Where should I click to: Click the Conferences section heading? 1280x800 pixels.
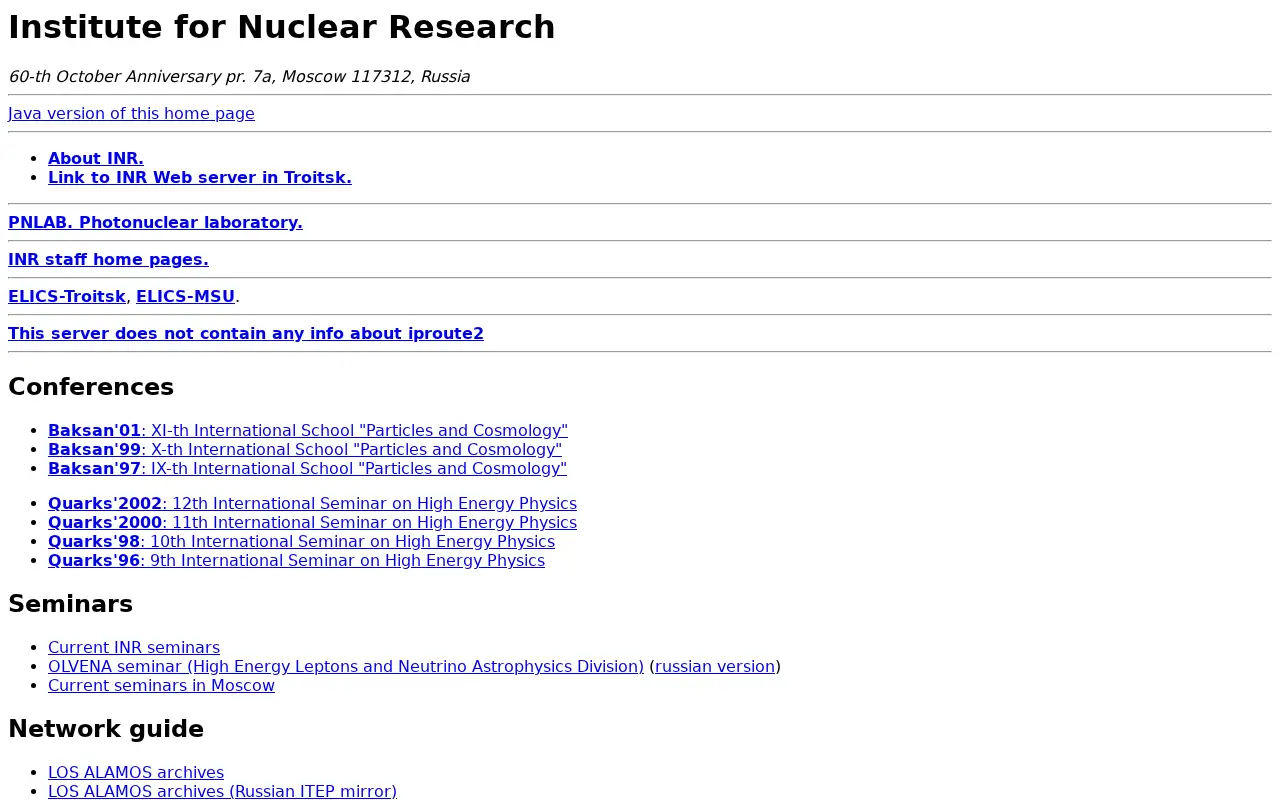91,387
